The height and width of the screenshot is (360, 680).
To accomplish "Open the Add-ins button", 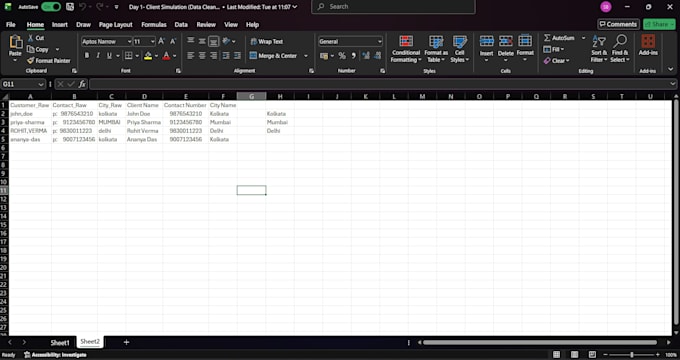I will tap(648, 45).
